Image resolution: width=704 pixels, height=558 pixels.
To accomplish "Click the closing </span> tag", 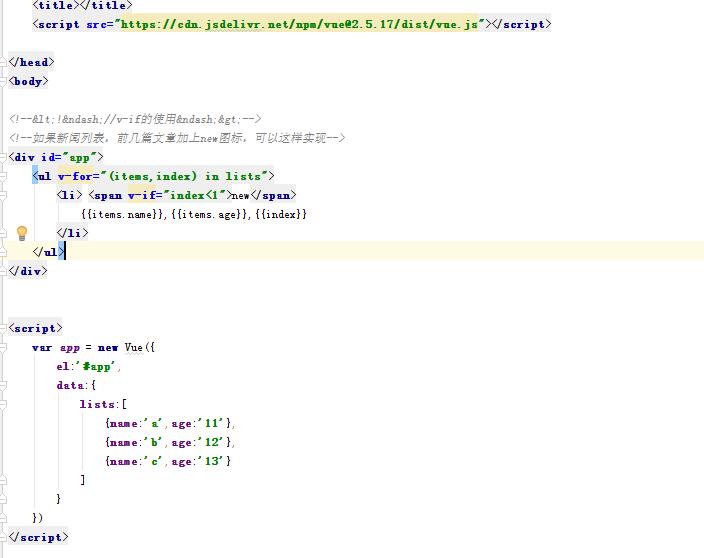I will tap(273, 195).
